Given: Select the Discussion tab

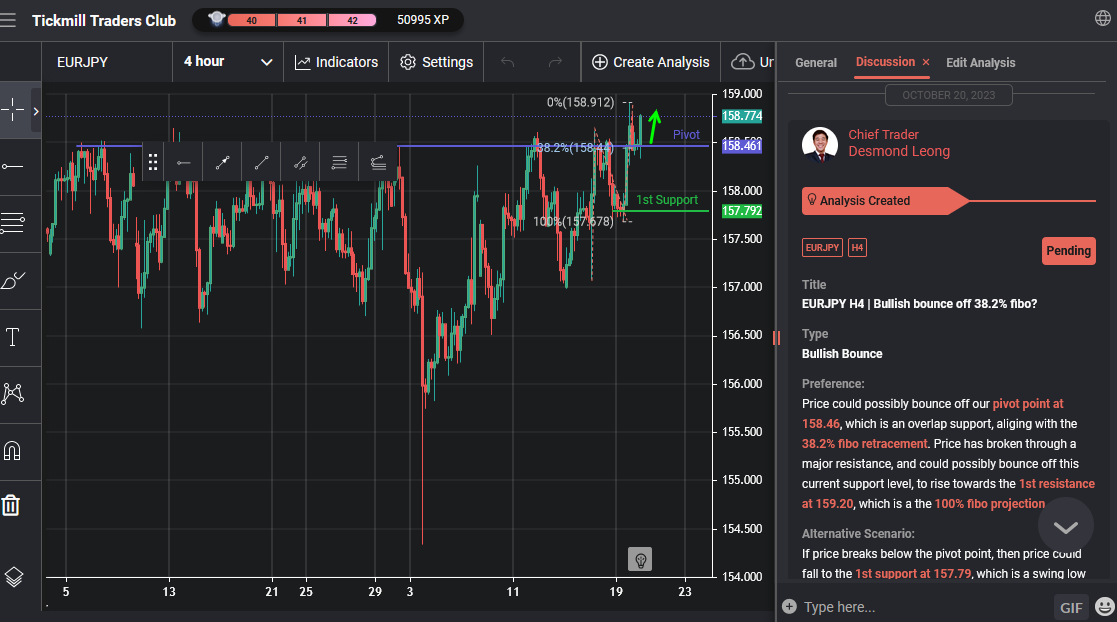Looking at the screenshot, I should [885, 62].
